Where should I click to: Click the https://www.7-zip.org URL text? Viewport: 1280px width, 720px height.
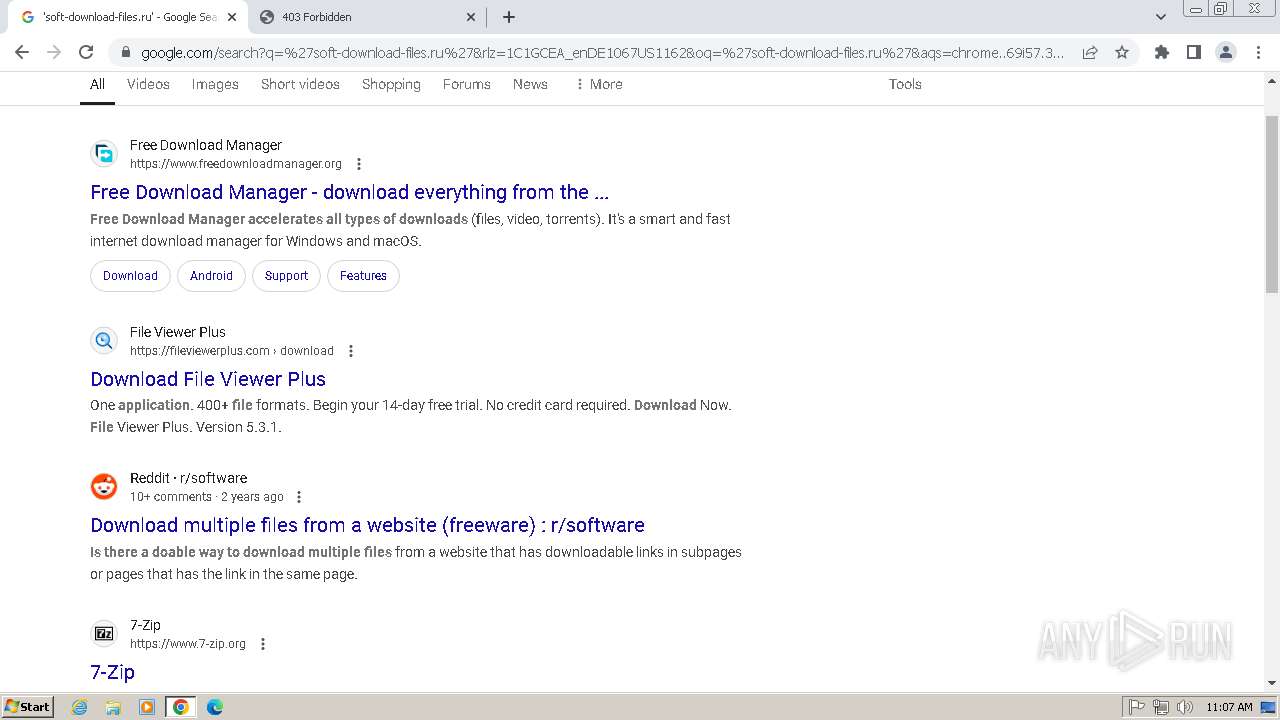coord(188,644)
